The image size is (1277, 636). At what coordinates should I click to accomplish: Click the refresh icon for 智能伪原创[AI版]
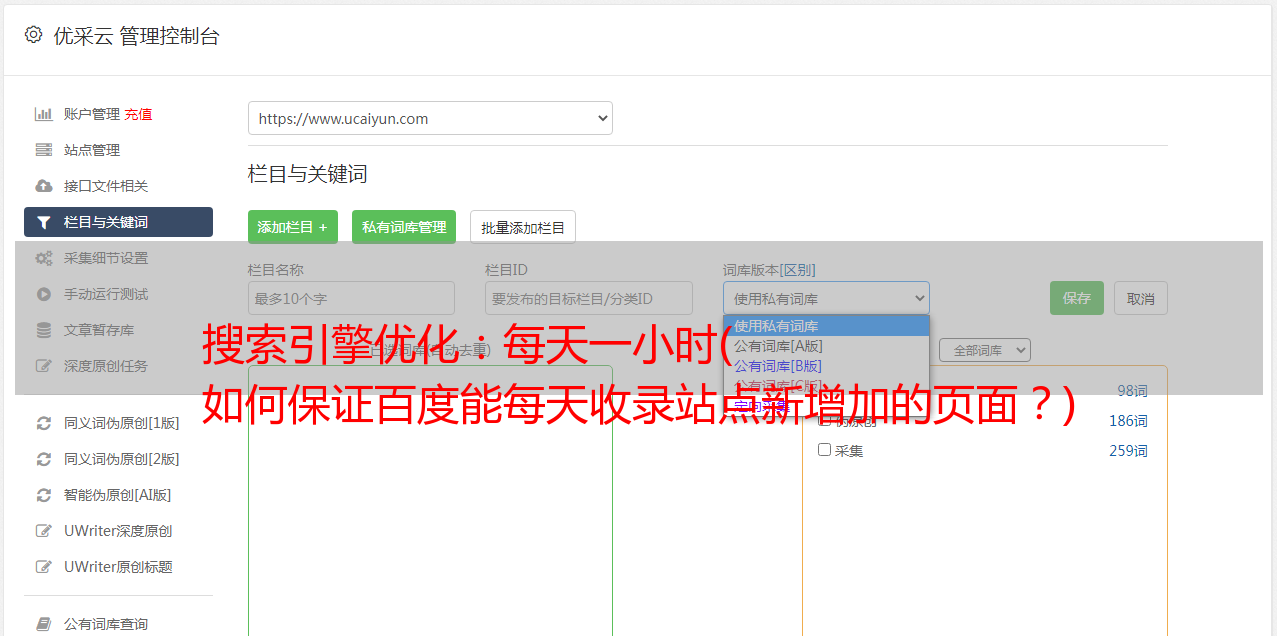44,495
